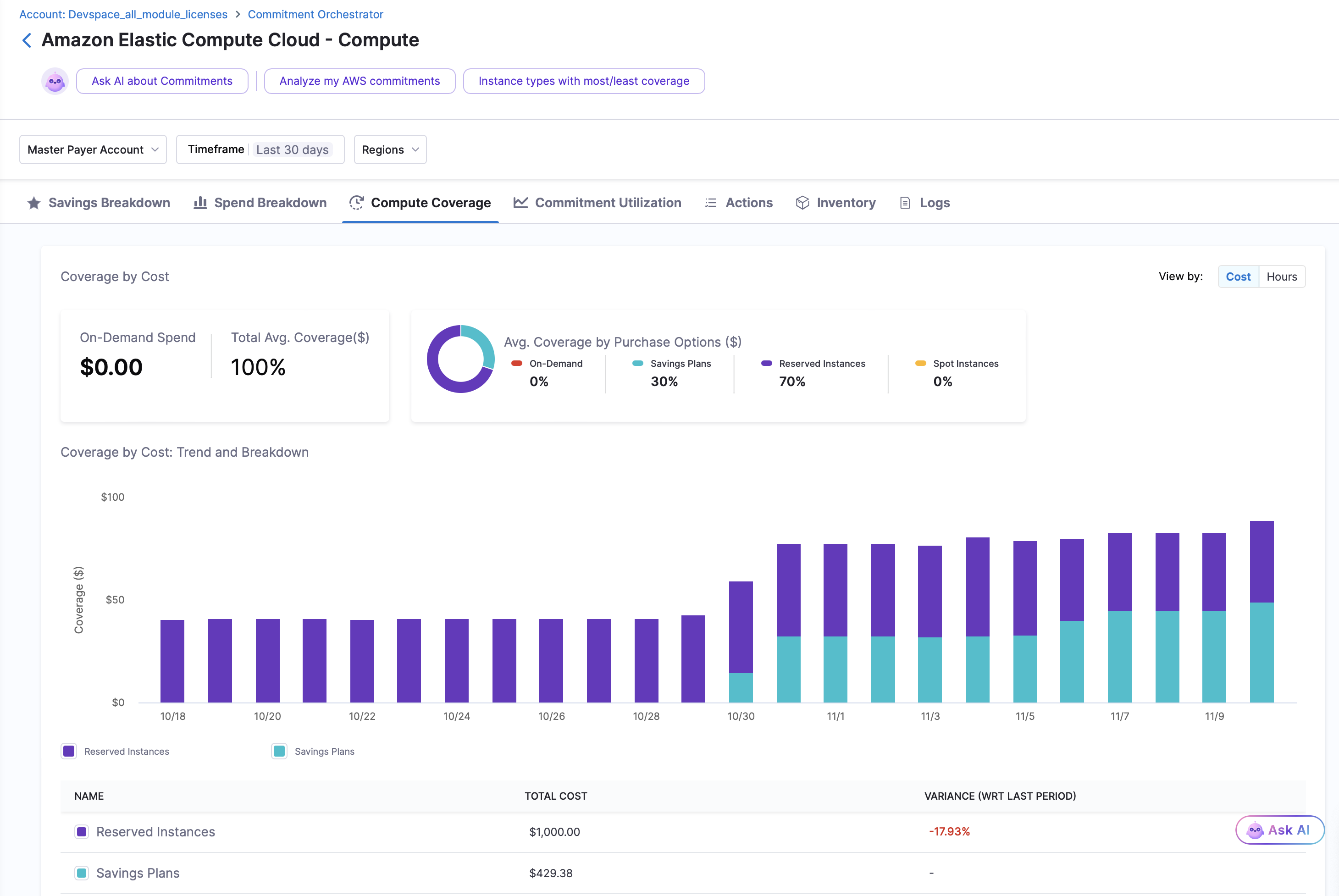Open the Spend Breakdown tab
Image resolution: width=1339 pixels, height=896 pixels.
270,203
